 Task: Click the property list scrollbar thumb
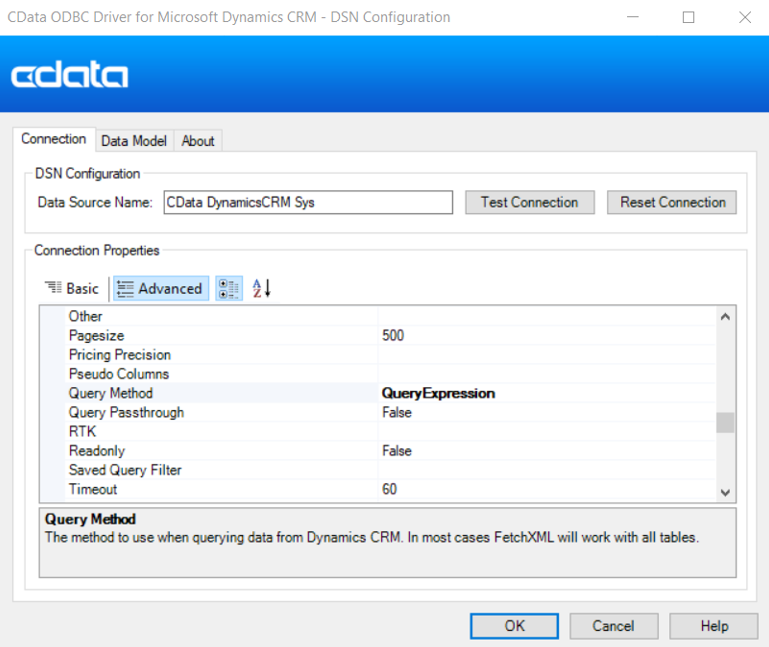(725, 423)
